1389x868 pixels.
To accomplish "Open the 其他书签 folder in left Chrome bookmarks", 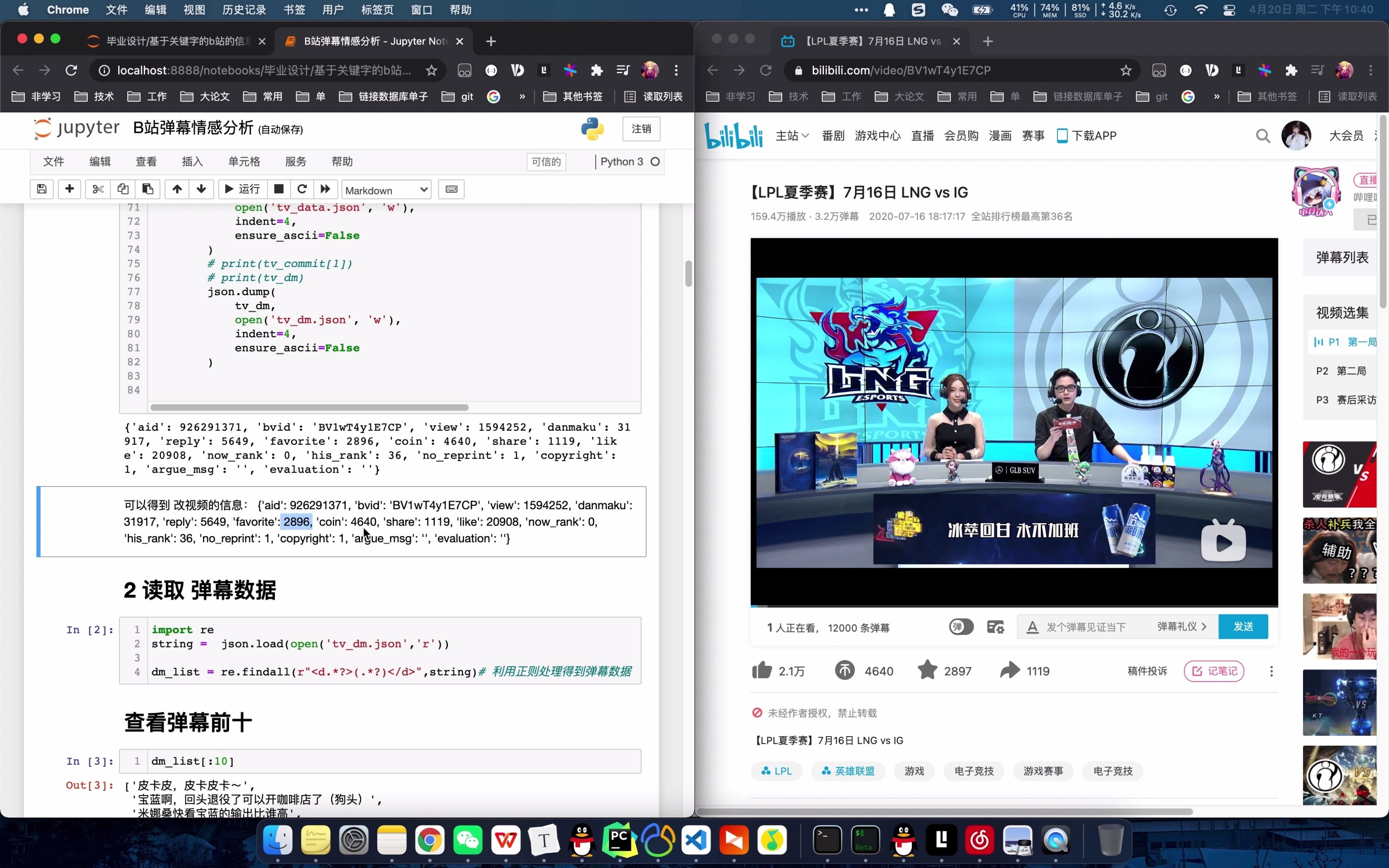I will coord(573,96).
